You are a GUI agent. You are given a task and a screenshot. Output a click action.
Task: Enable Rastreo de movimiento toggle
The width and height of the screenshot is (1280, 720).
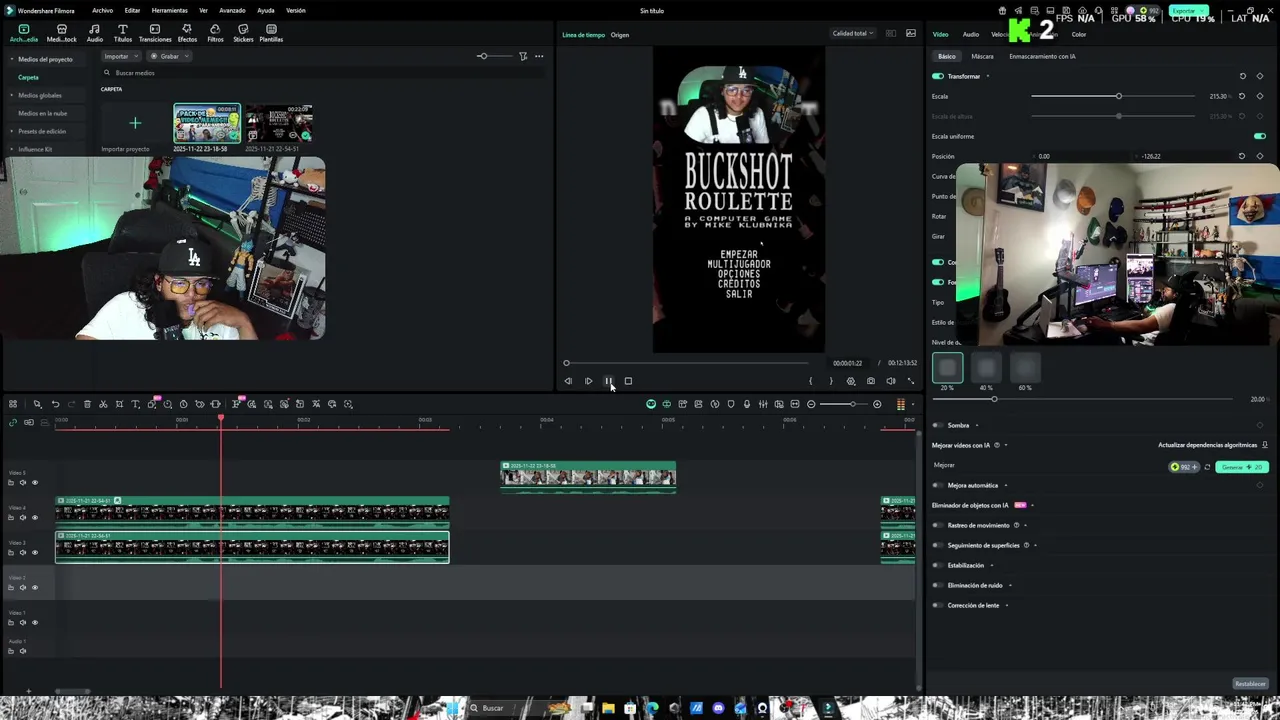click(938, 525)
